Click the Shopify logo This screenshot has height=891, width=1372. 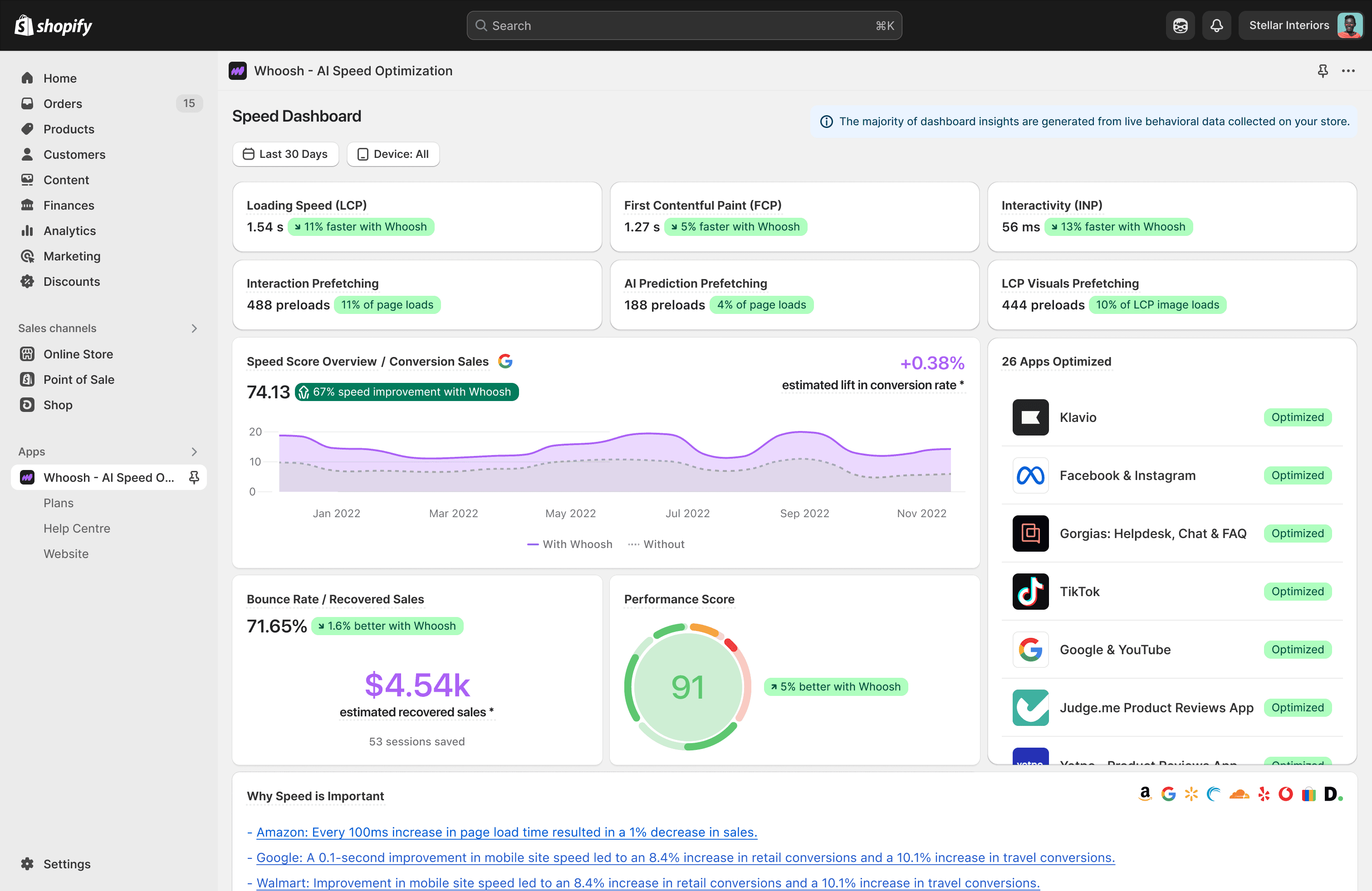click(53, 25)
